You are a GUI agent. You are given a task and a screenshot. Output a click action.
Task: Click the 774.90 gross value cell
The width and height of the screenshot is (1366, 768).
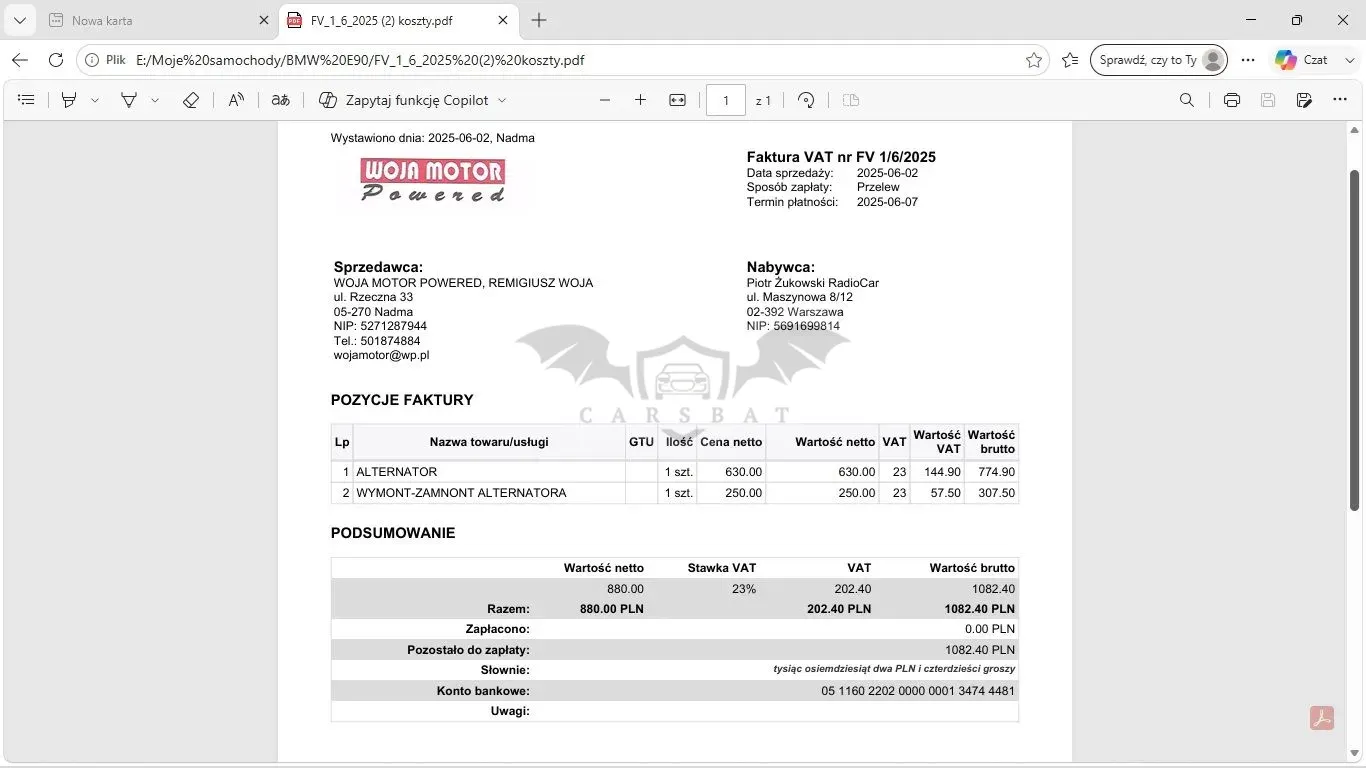[992, 472]
